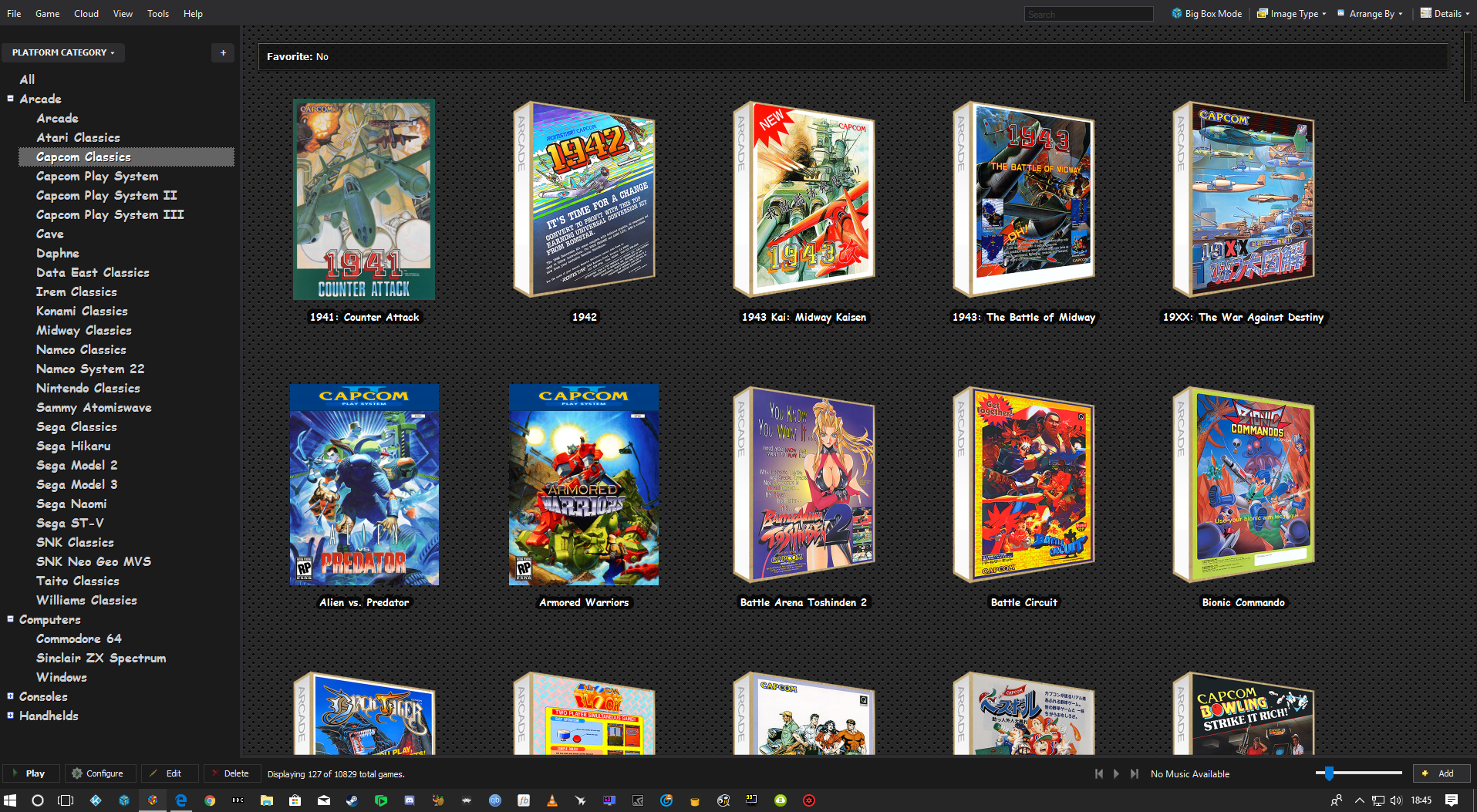Select Alien vs. Predator cover
Screen dimensions: 1477x812
click(364, 484)
